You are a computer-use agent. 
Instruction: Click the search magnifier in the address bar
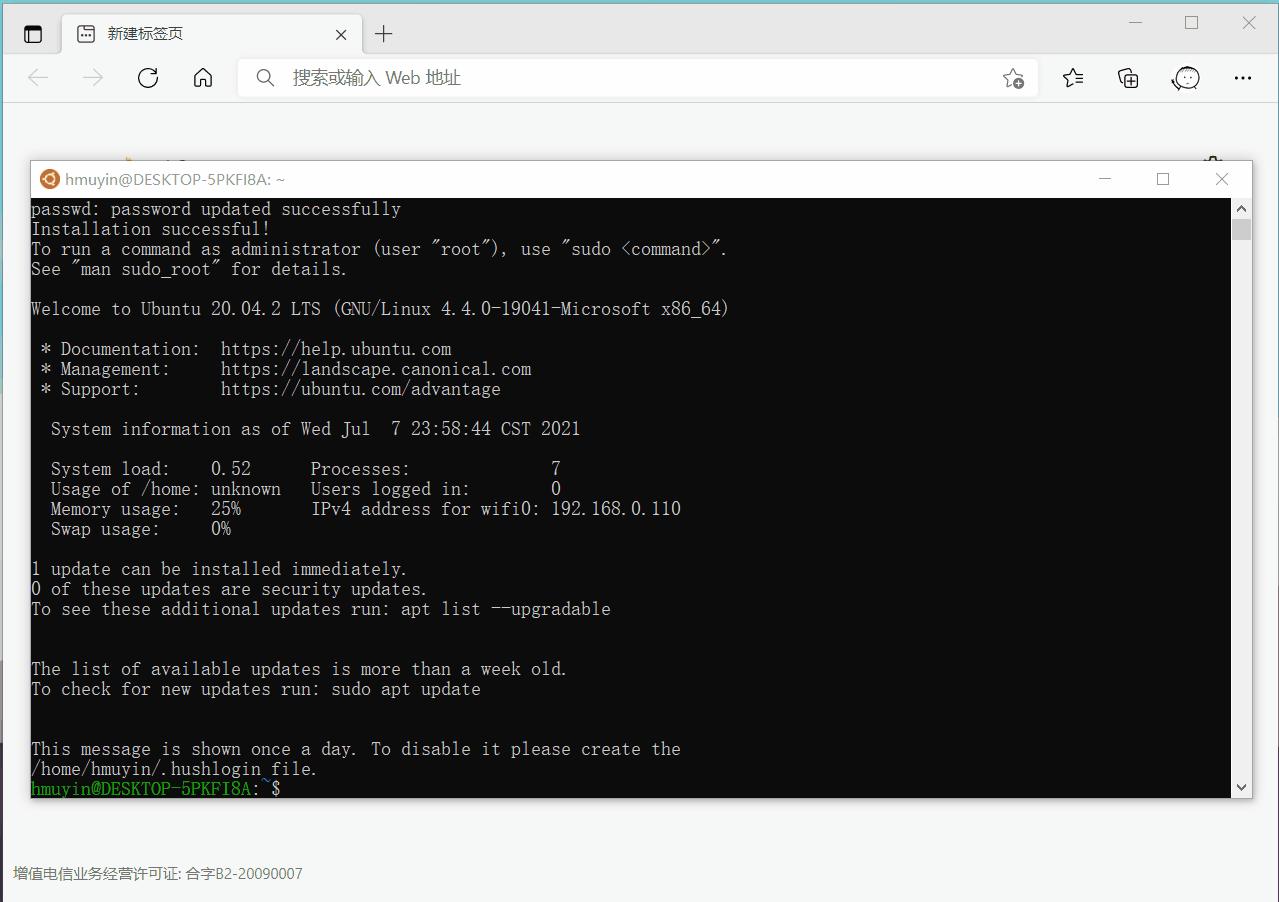(264, 77)
